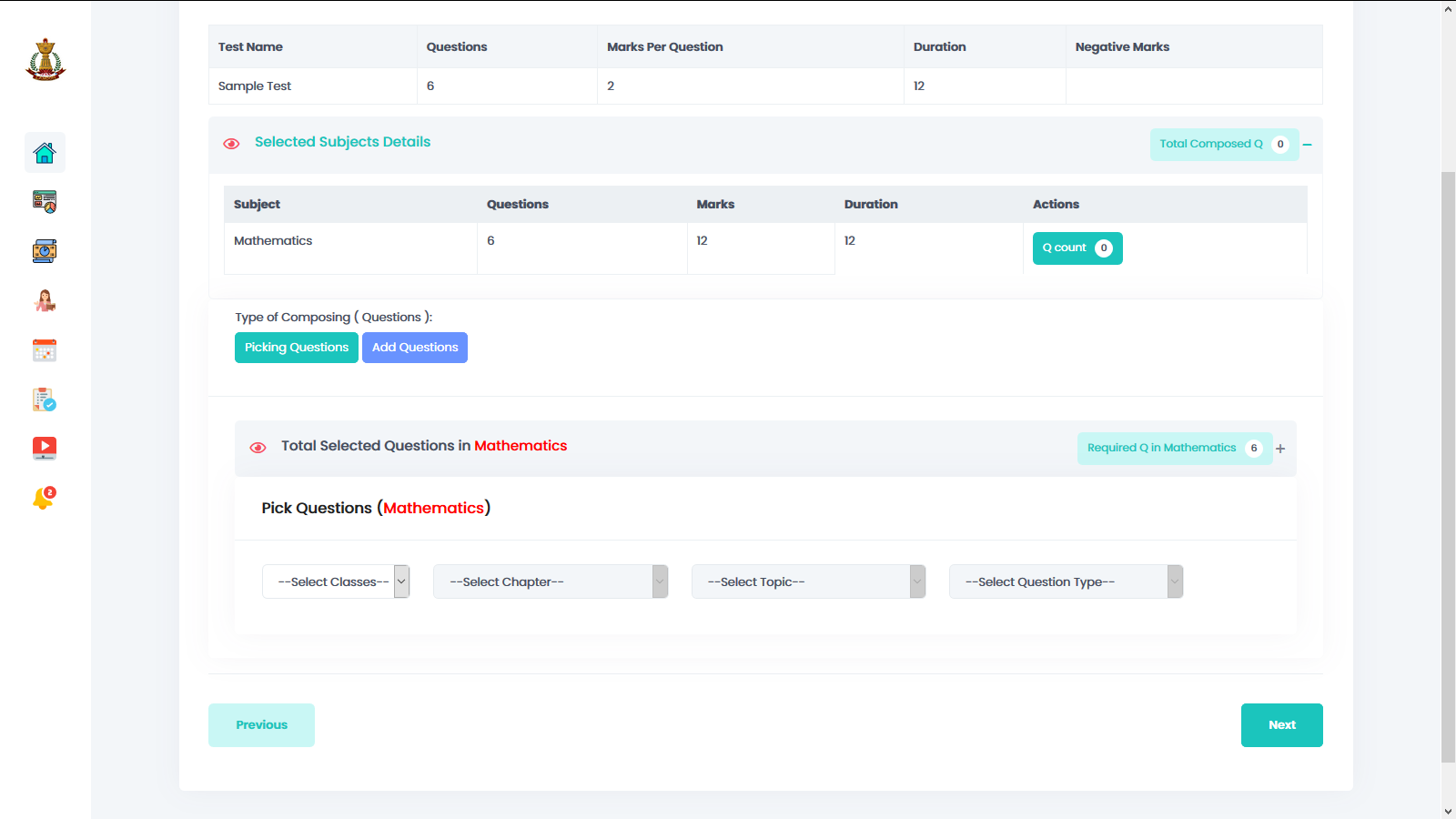The height and width of the screenshot is (819, 1456).
Task: Click the Marks Per Question column header
Action: (751, 47)
